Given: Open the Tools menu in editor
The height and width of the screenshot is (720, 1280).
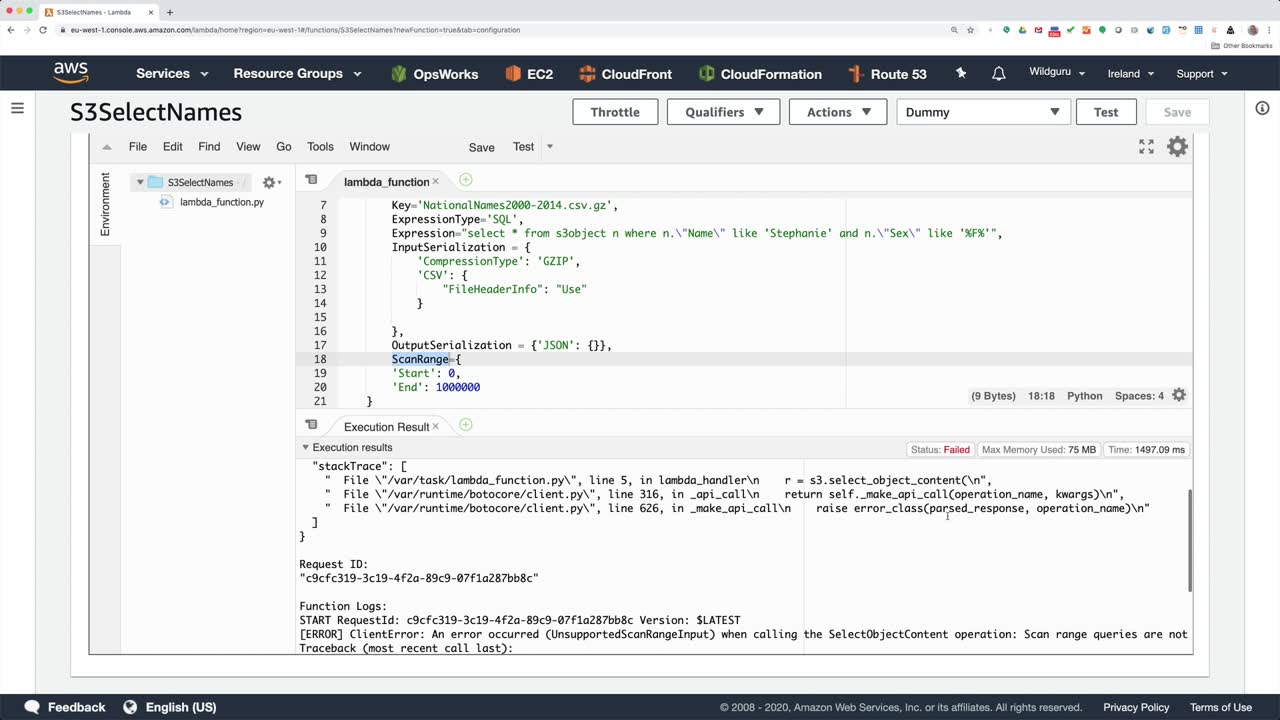Looking at the screenshot, I should pos(320,147).
